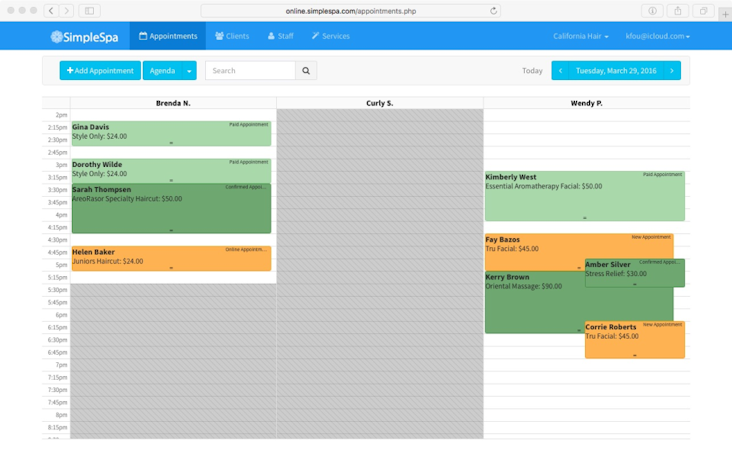Expand the California Hair location dropdown
Viewport: 732px width, 450px height.
(581, 36)
